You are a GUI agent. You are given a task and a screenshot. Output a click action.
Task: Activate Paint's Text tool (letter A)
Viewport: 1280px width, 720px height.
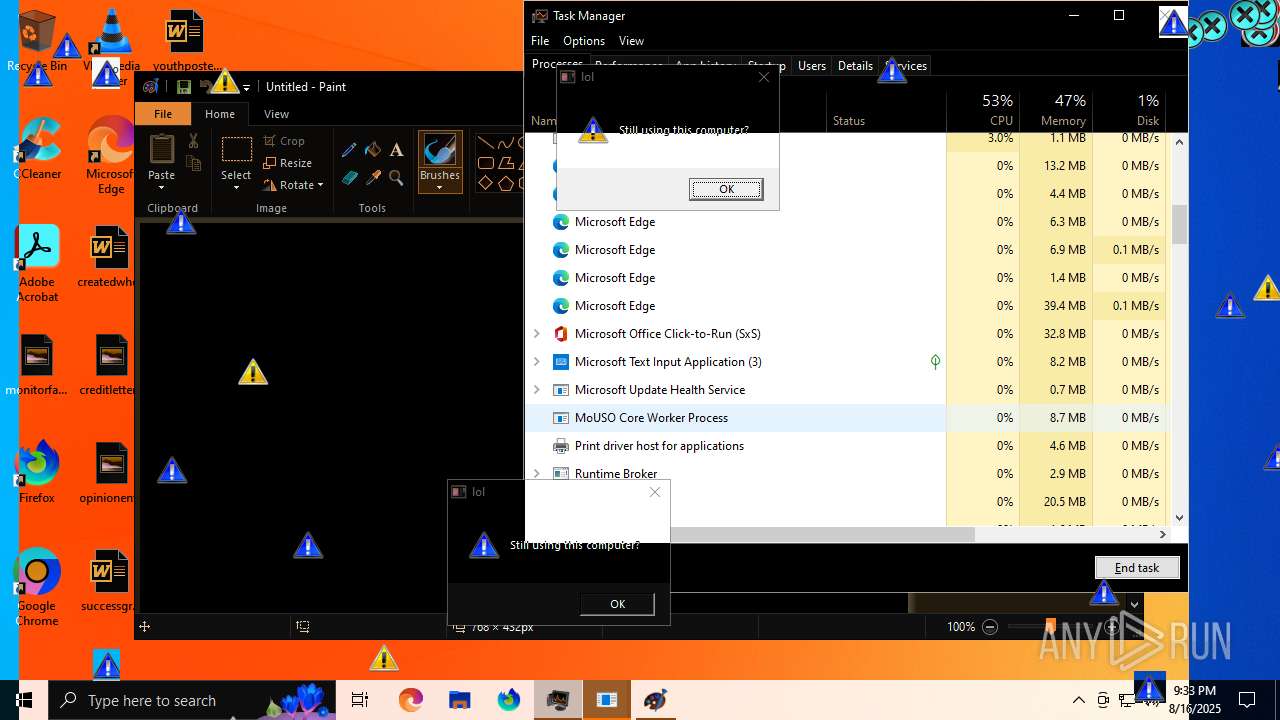coord(397,150)
